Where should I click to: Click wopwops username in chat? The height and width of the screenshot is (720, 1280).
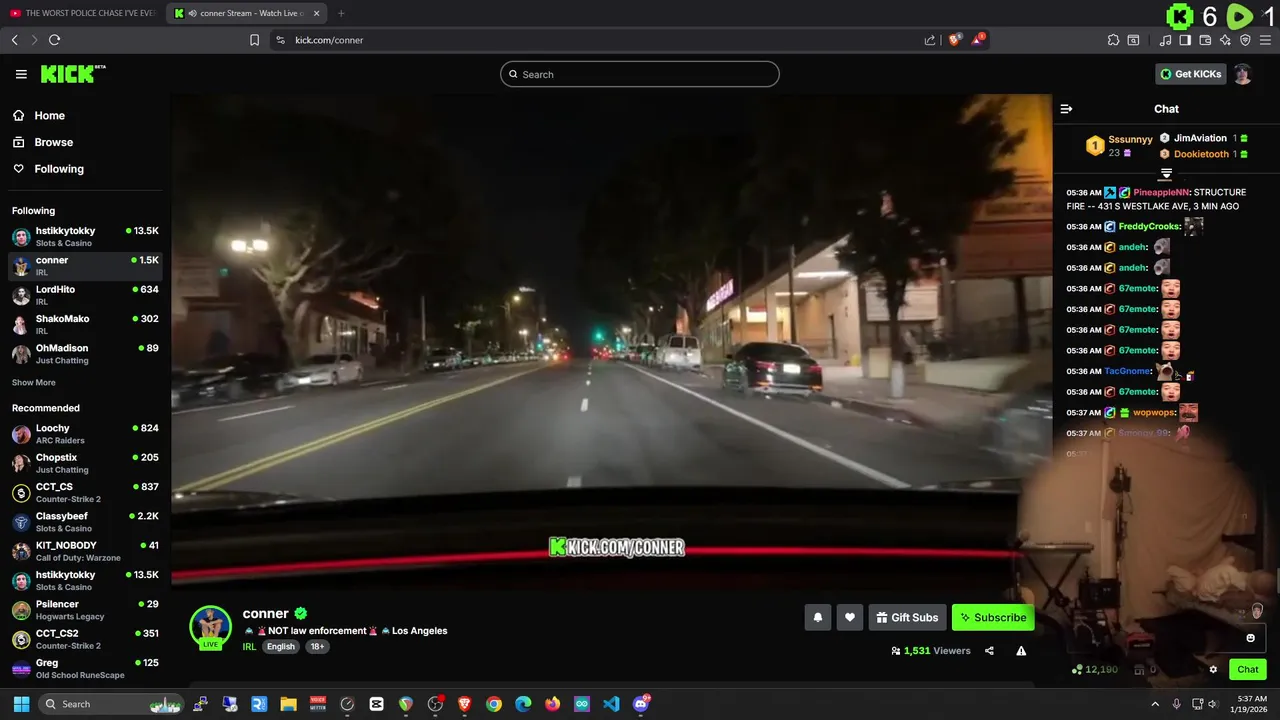pyautogui.click(x=1154, y=413)
